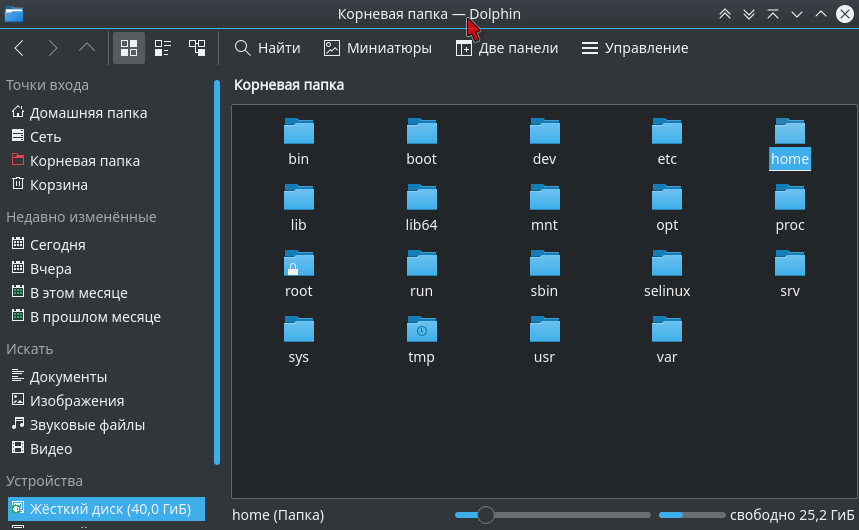The width and height of the screenshot is (859, 530).
Task: Select the tmp folder icon
Action: 421,329
